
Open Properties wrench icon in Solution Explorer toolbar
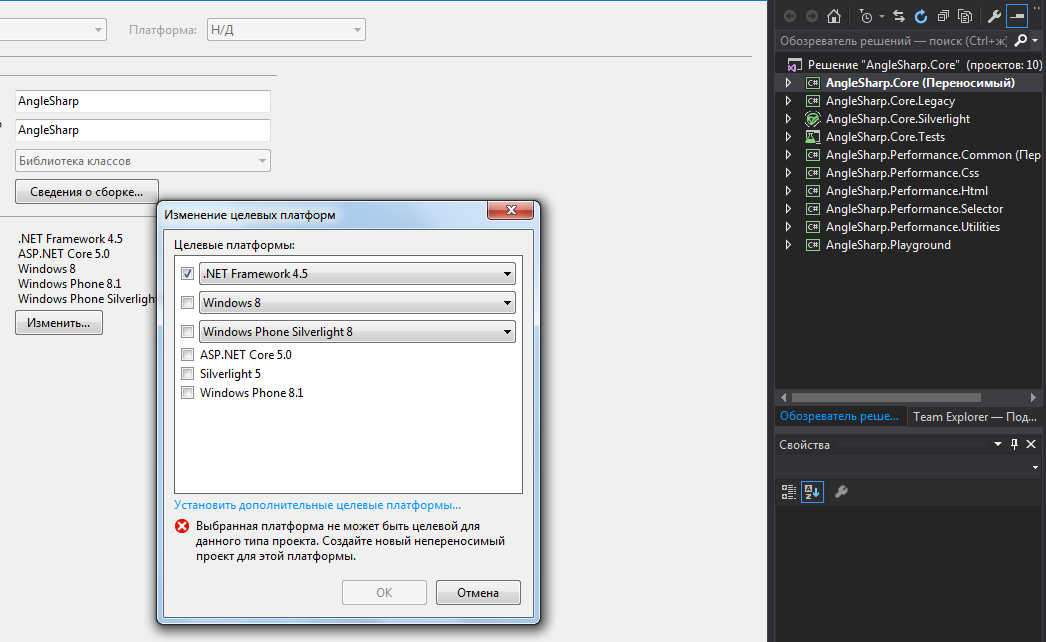point(994,17)
